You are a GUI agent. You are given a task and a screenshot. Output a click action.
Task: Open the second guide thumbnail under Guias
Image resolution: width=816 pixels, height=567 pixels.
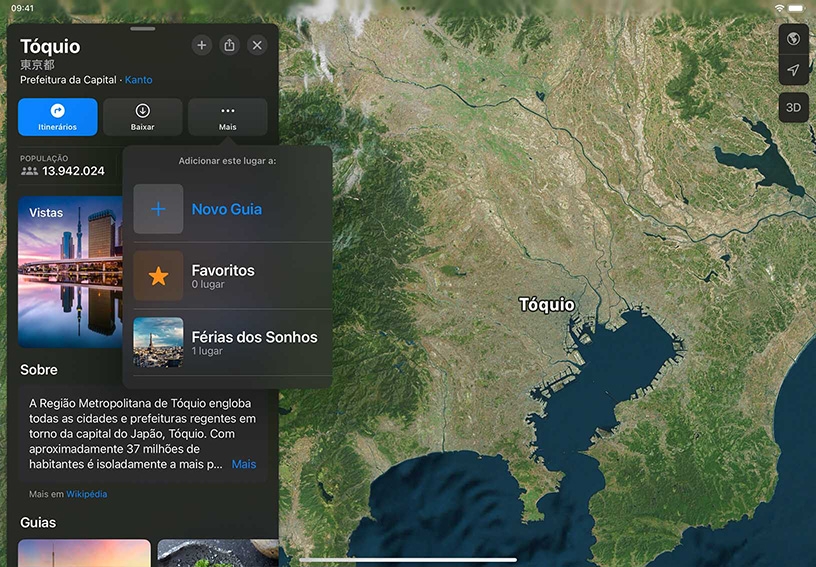pos(218,553)
